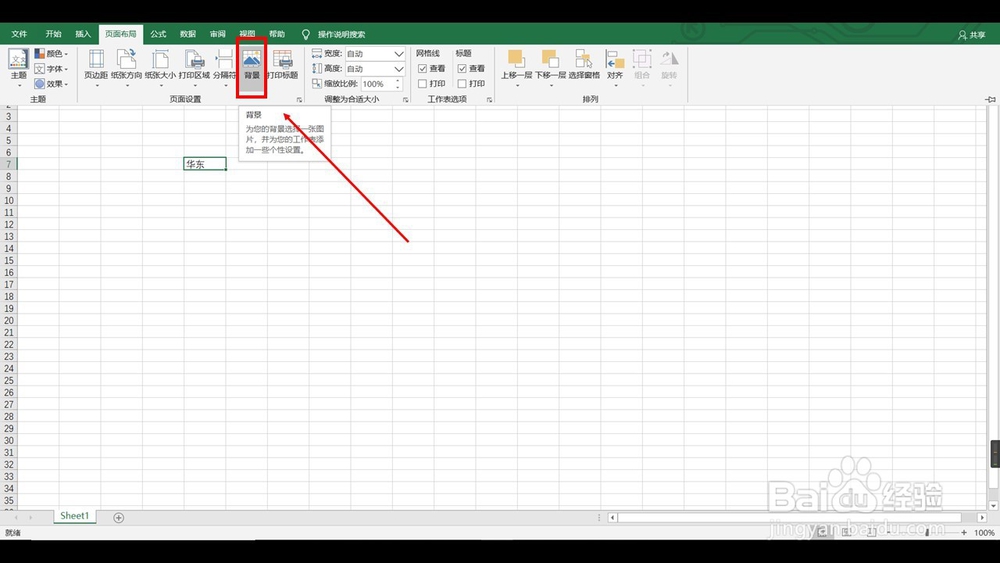Switch to the 审阅 review tab
Screen dimensions: 1000x563
[217, 34]
